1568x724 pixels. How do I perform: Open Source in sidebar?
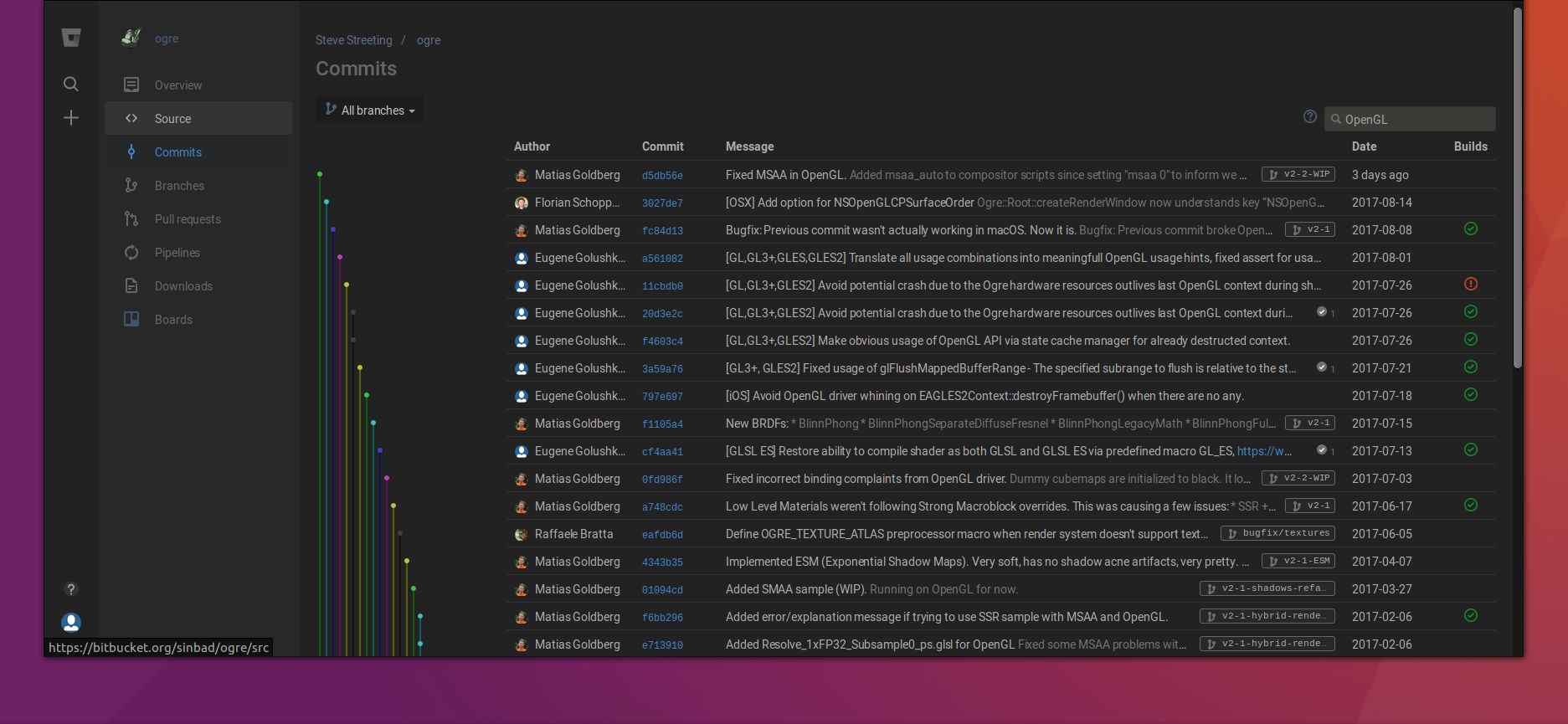pos(198,118)
